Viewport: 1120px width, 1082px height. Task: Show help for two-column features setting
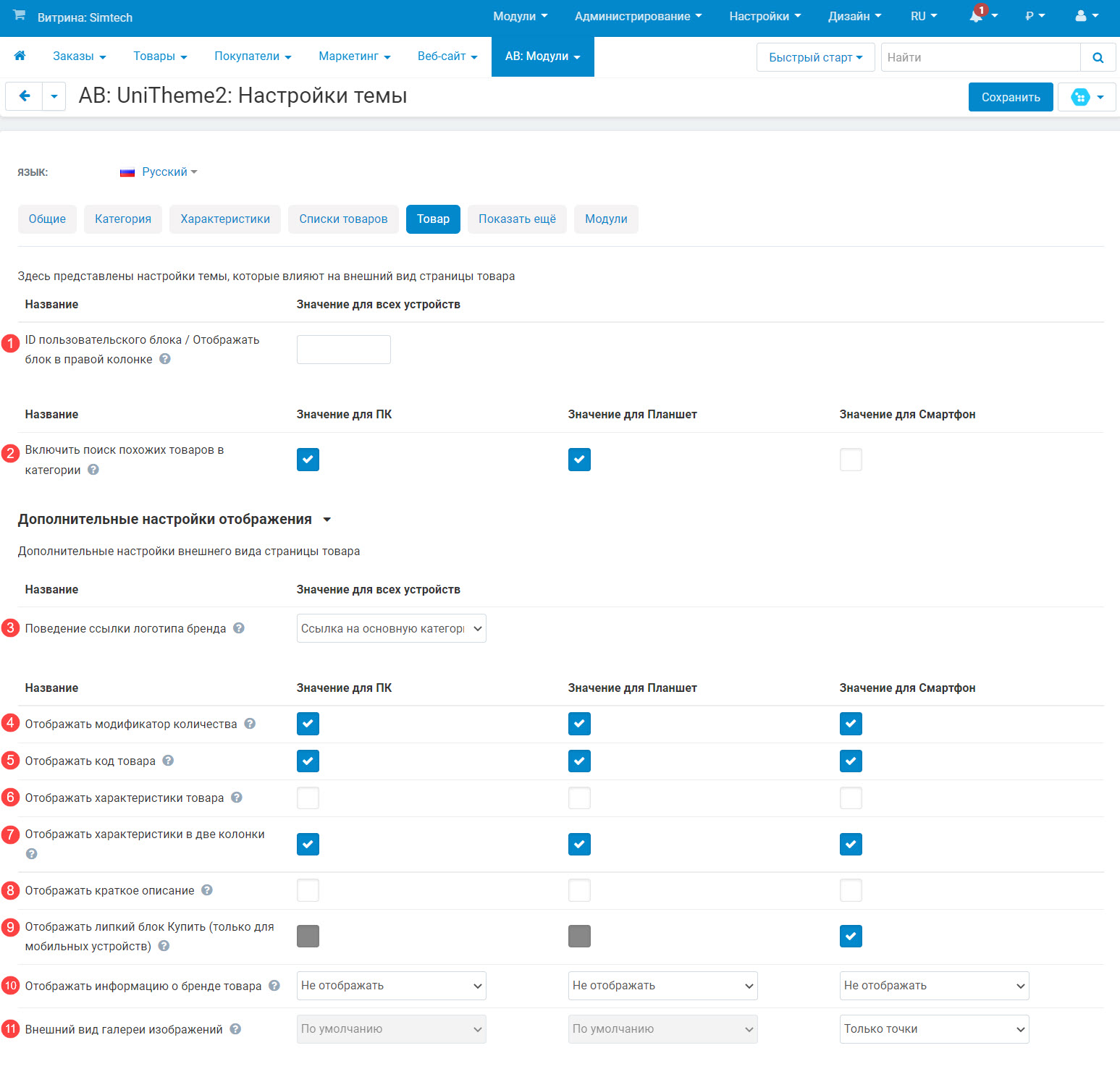pos(32,854)
